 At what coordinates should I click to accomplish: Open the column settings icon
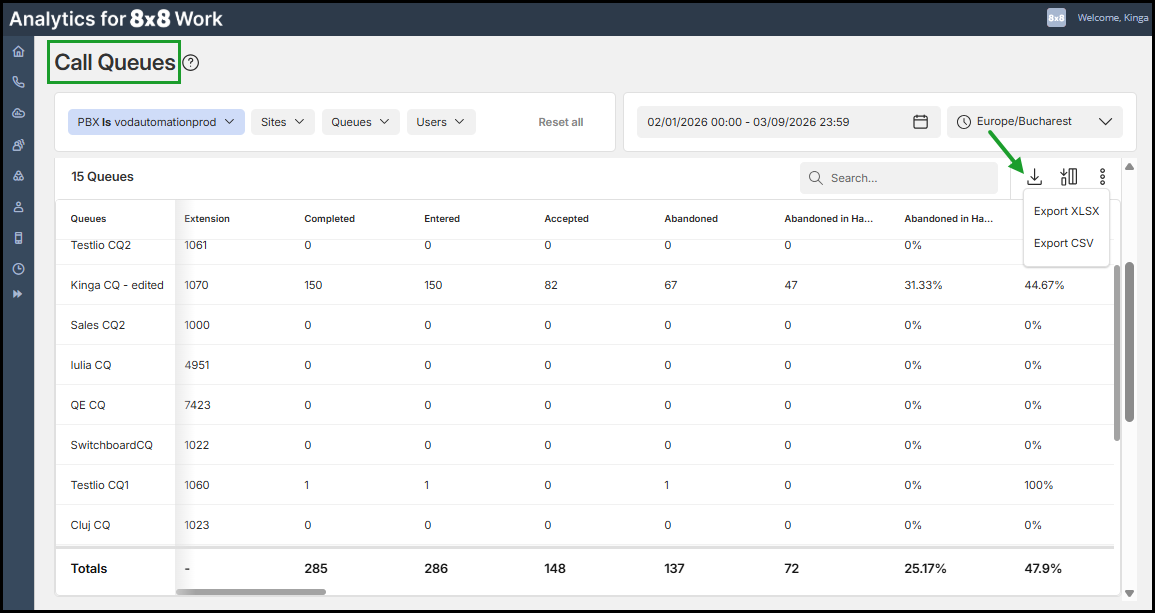(1069, 177)
